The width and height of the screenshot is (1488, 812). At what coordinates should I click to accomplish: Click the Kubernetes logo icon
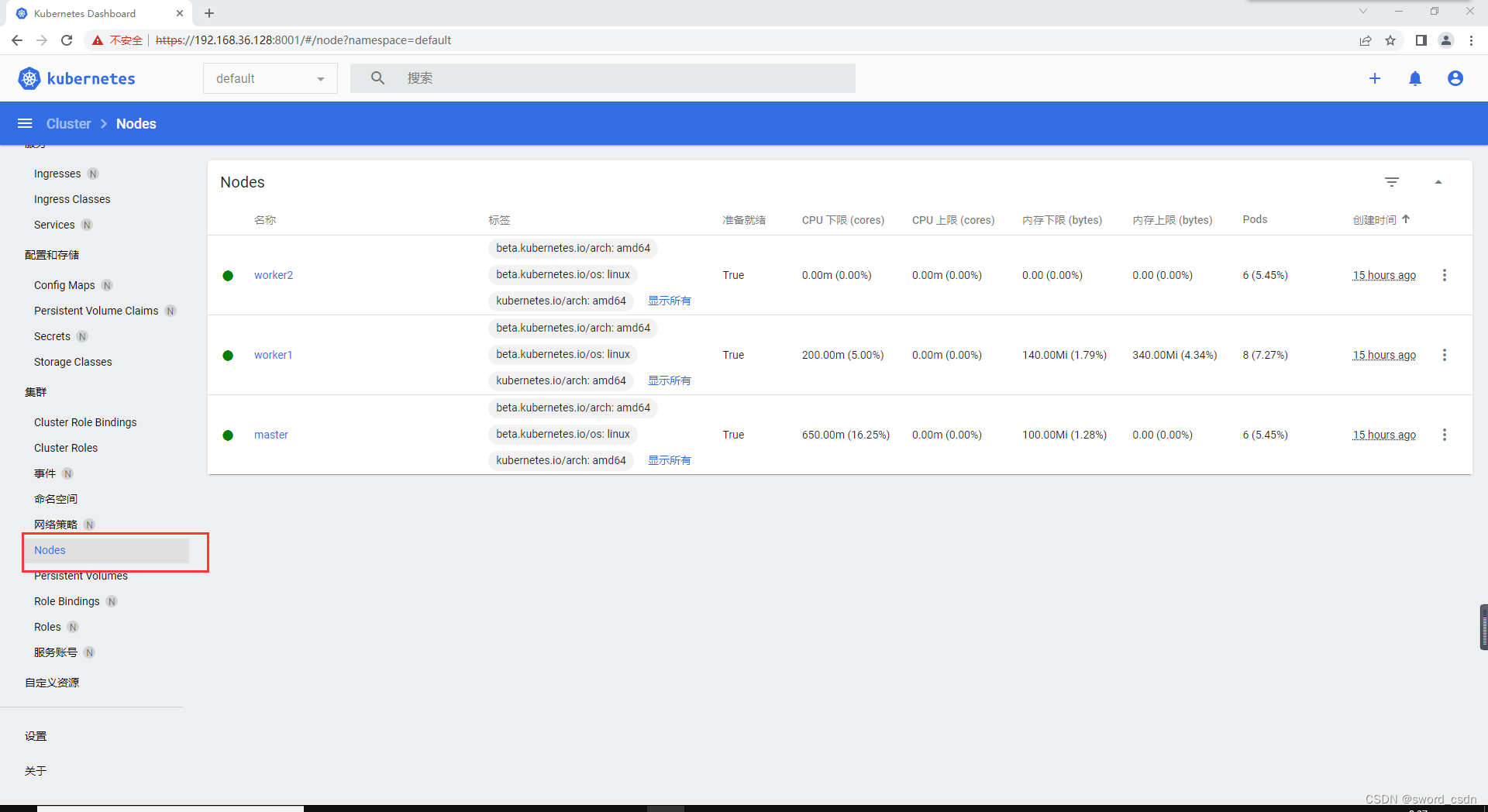[29, 78]
